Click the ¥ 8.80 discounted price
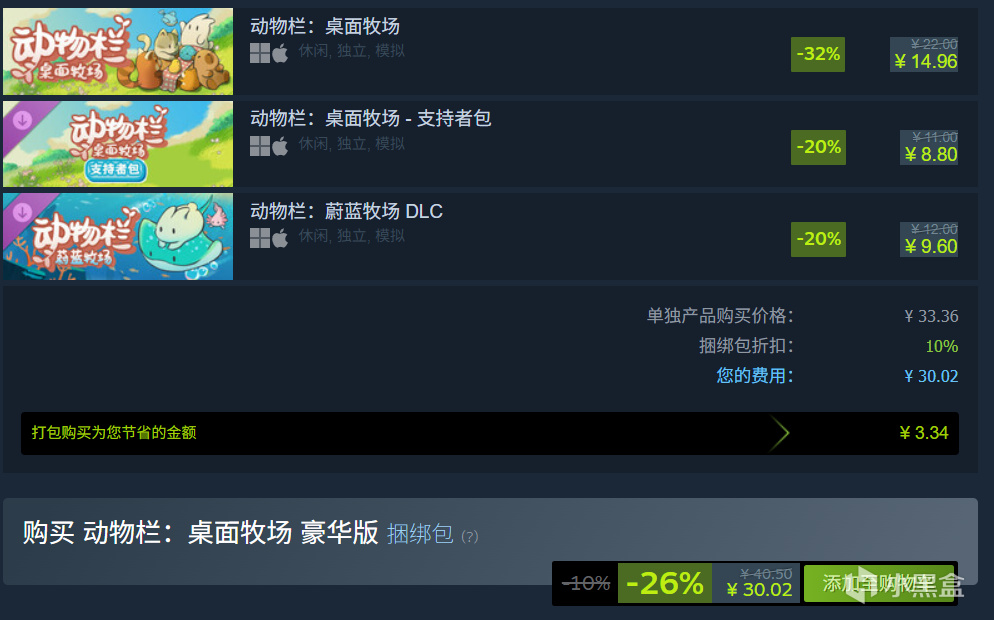The image size is (994, 620). tap(931, 155)
